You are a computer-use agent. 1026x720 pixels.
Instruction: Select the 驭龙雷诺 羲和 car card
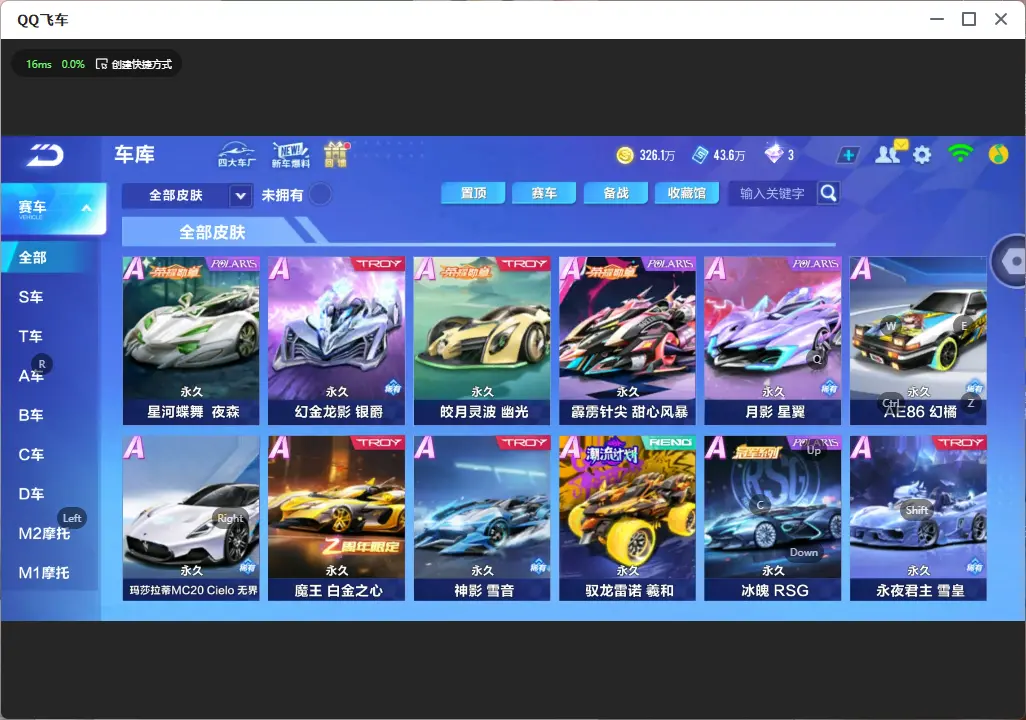628,518
